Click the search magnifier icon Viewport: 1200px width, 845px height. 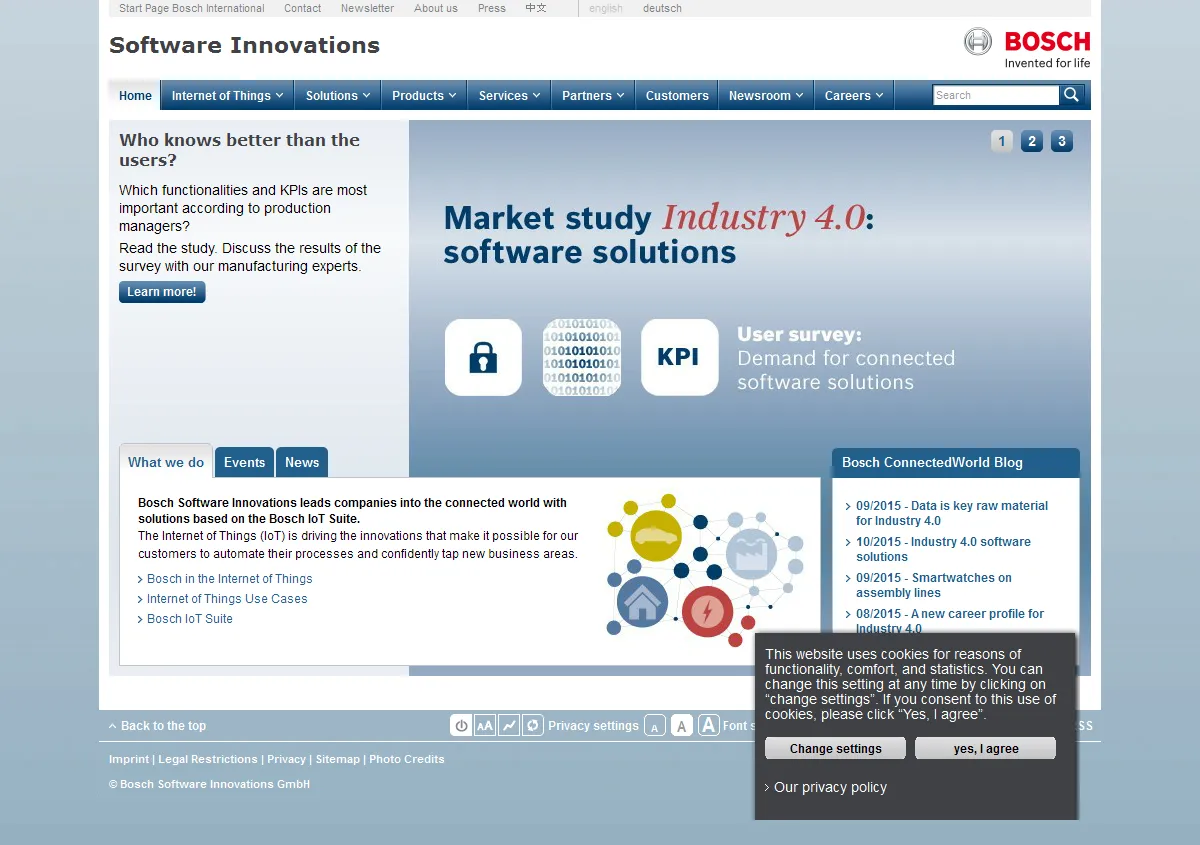click(x=1071, y=95)
